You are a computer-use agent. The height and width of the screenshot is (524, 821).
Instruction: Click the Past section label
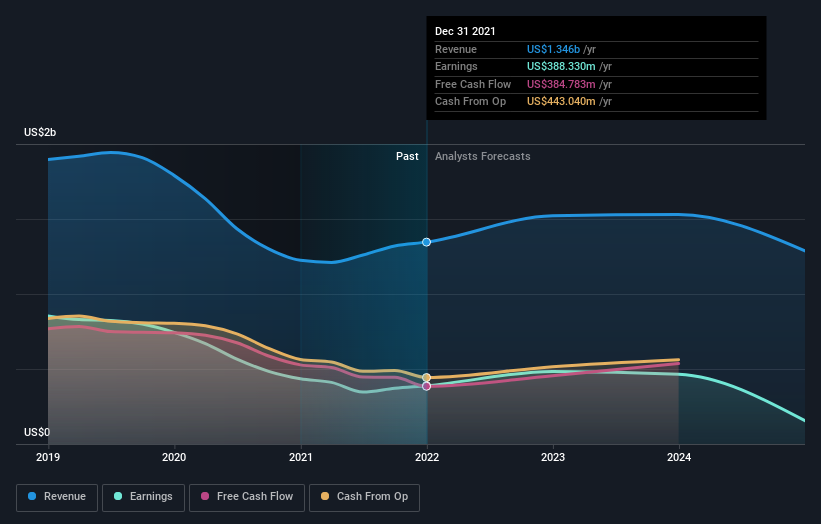pyautogui.click(x=407, y=156)
